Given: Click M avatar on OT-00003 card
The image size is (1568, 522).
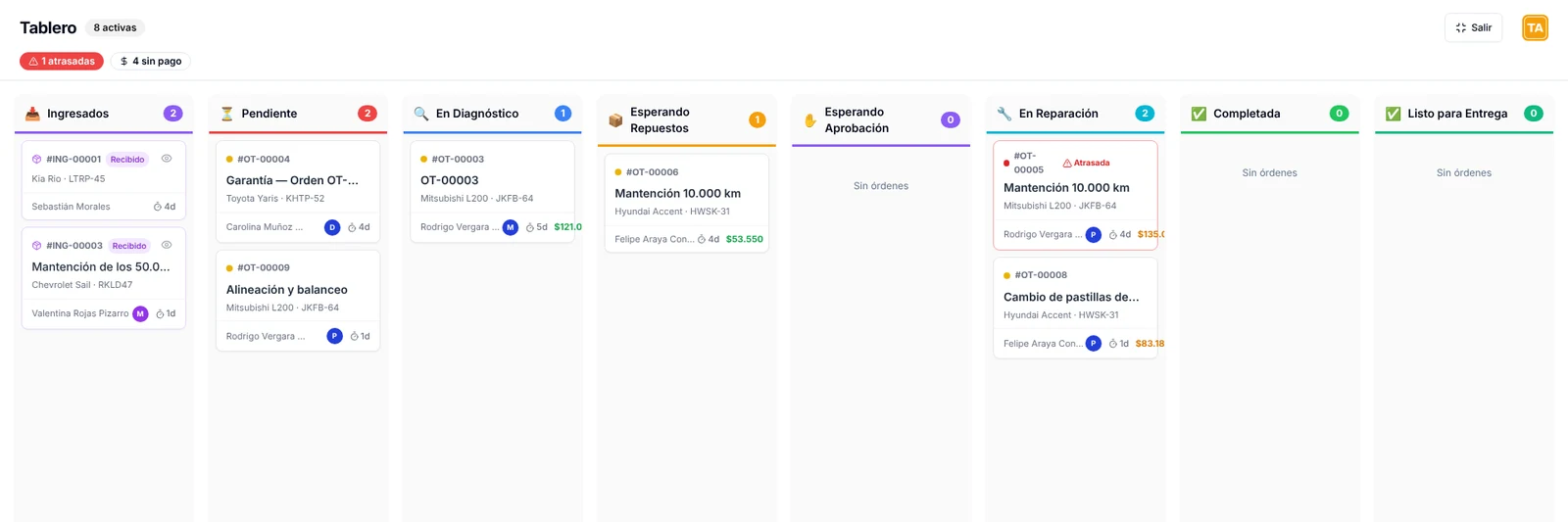Looking at the screenshot, I should [x=510, y=227].
